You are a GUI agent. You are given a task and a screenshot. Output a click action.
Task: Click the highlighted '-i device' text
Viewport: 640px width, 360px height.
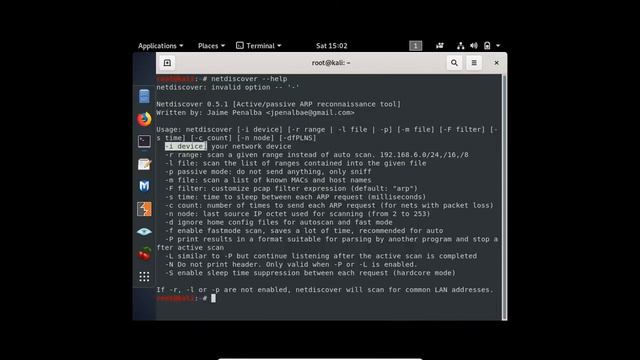click(x=186, y=146)
